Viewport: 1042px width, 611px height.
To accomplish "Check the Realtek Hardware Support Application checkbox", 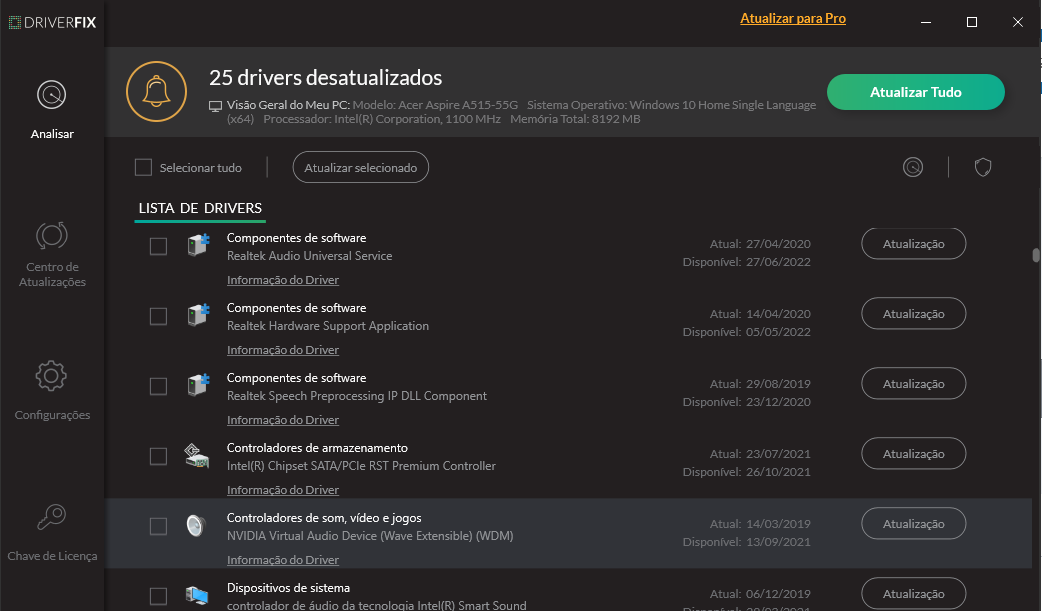I will pyautogui.click(x=158, y=316).
